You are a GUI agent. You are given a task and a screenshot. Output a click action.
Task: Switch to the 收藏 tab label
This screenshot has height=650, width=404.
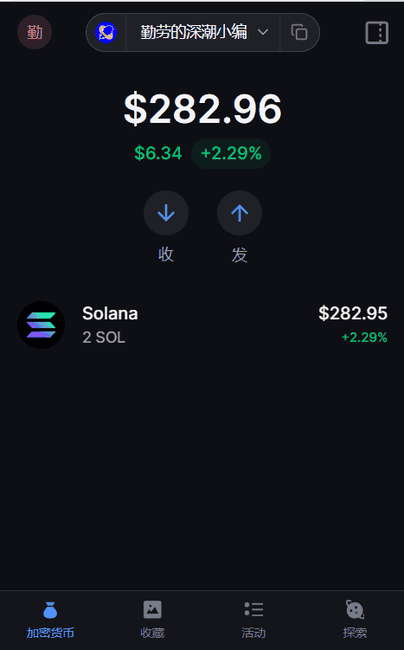pos(152,633)
